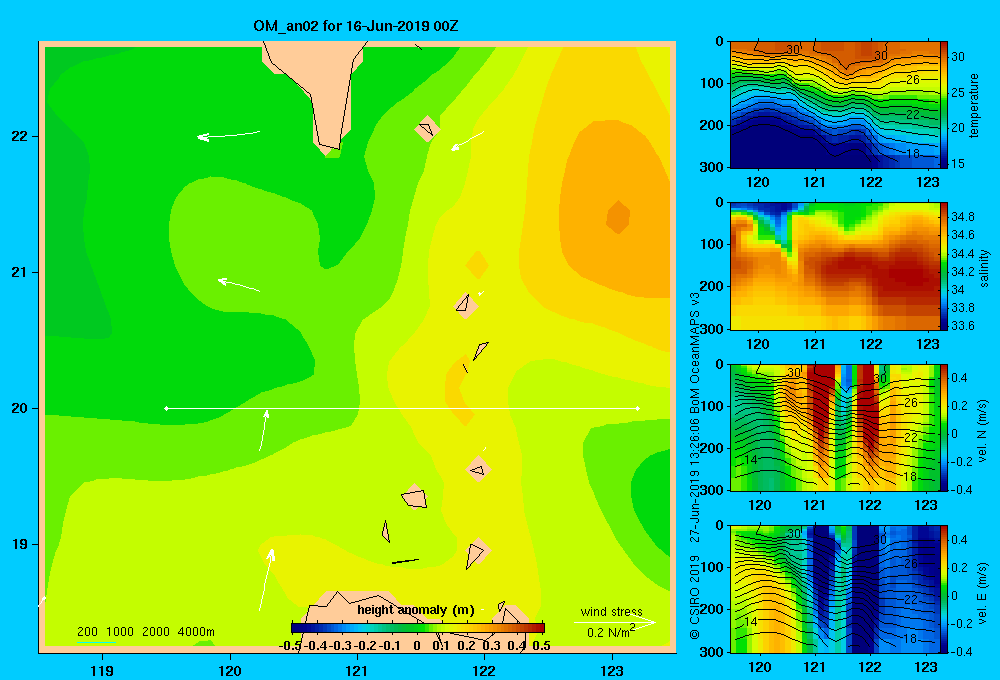Viewport: 1000px width, 680px height.
Task: Click the rotated "vel. N (m/s)" label
Action: coord(982,431)
